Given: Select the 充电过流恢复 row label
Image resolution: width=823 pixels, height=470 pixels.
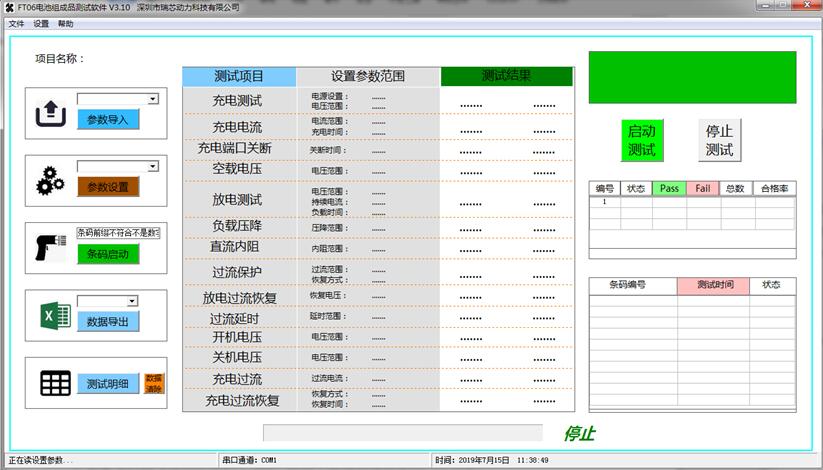Looking at the screenshot, I should pyautogui.click(x=242, y=400).
